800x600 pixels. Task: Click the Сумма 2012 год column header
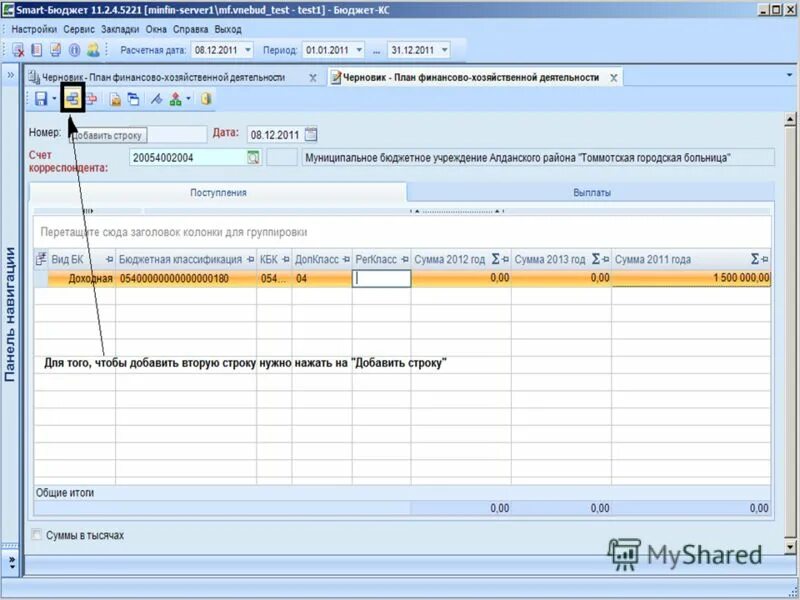point(461,259)
